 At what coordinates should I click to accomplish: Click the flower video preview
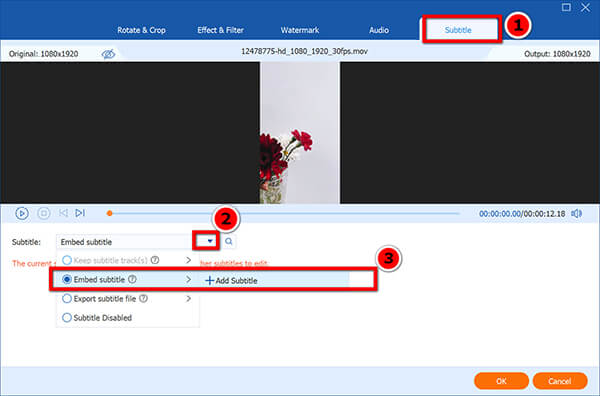click(300, 132)
